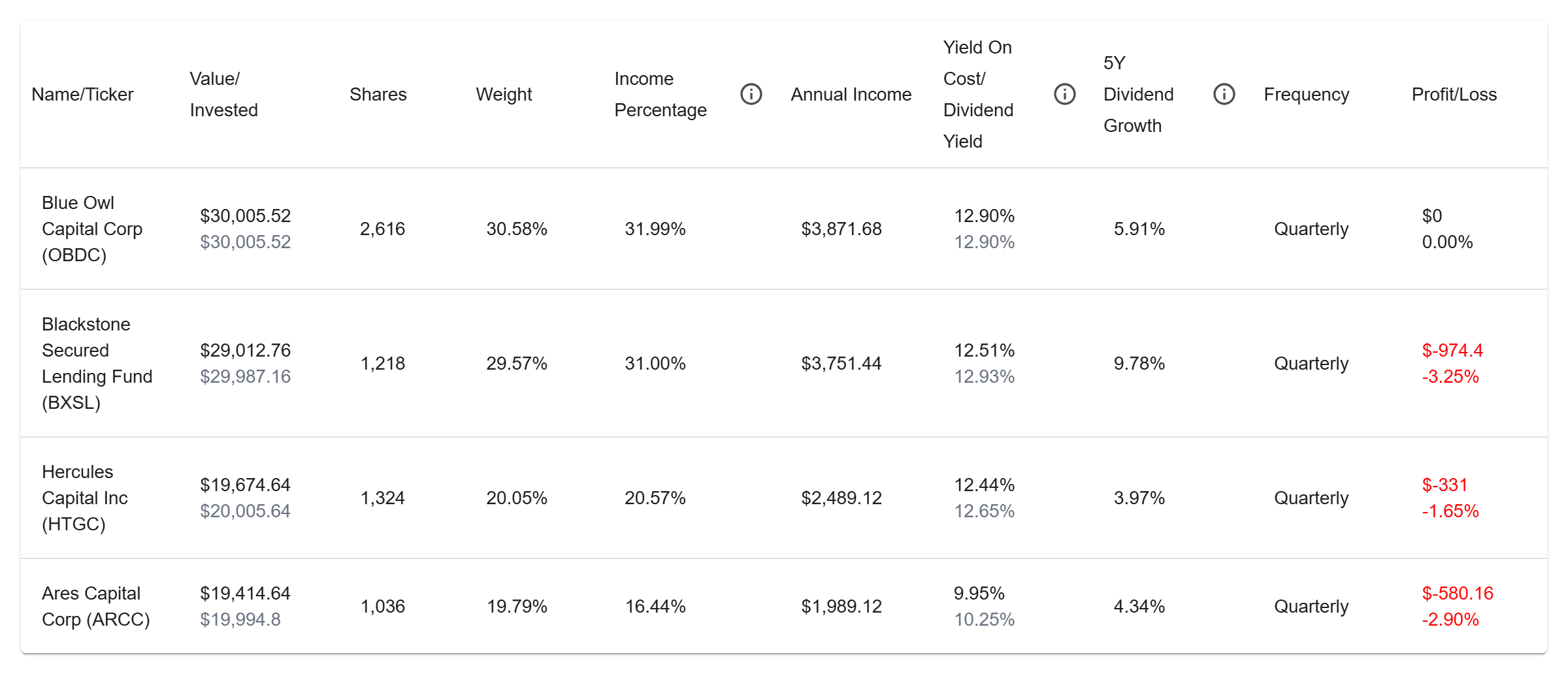Screen dimensions: 1568x674
Task: Sort by Profit/Loss column header
Action: tap(1454, 94)
